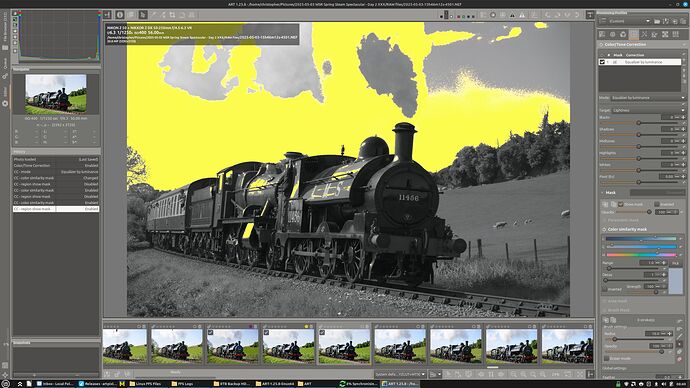Click the 'CC - mode' history entry
Image resolution: width=690 pixels, height=388 pixels.
point(56,172)
